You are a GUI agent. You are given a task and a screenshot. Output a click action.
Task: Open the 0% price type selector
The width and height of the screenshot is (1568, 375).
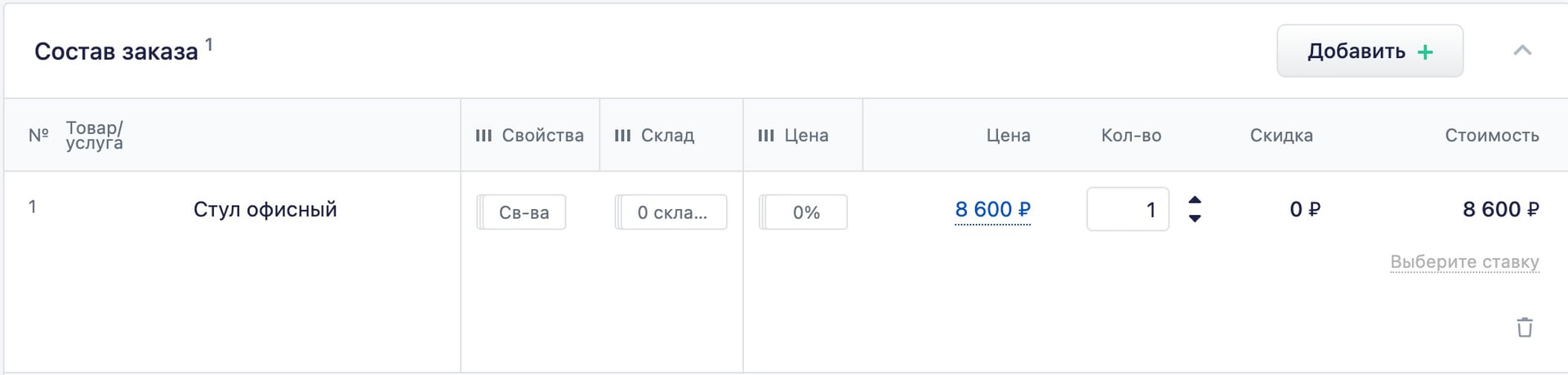click(x=804, y=212)
